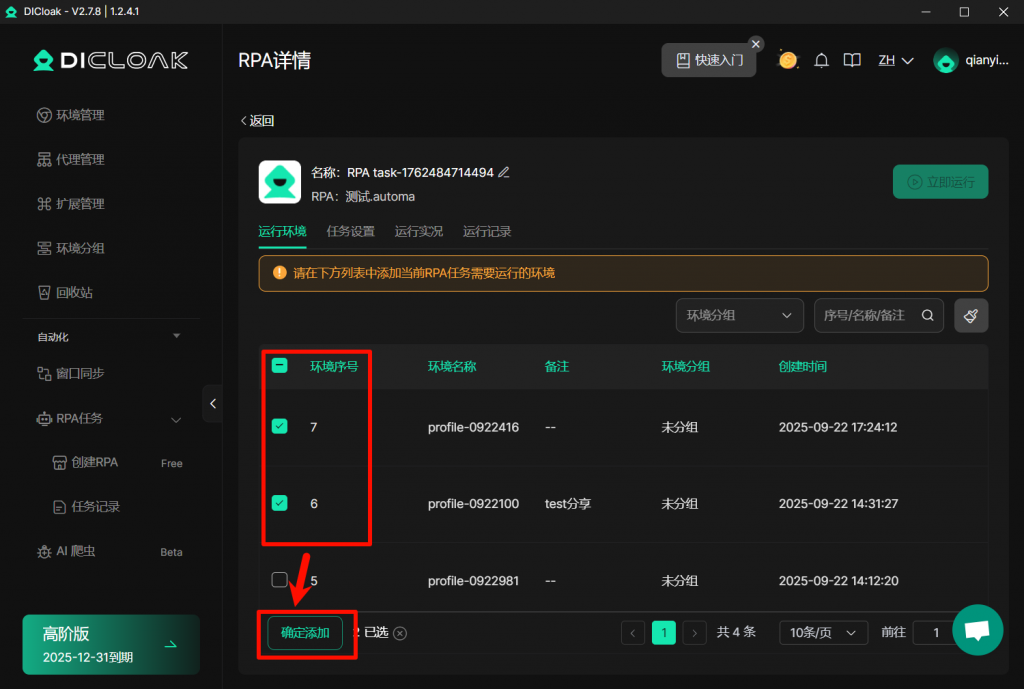The image size is (1024, 689).
Task: Open the documentation book icon
Action: [852, 60]
